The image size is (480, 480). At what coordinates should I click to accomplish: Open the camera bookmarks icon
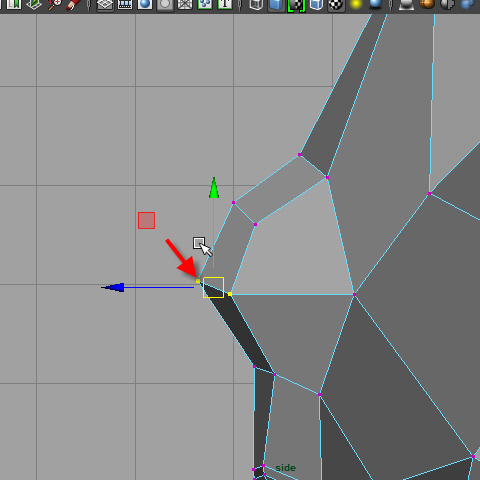click(x=14, y=4)
